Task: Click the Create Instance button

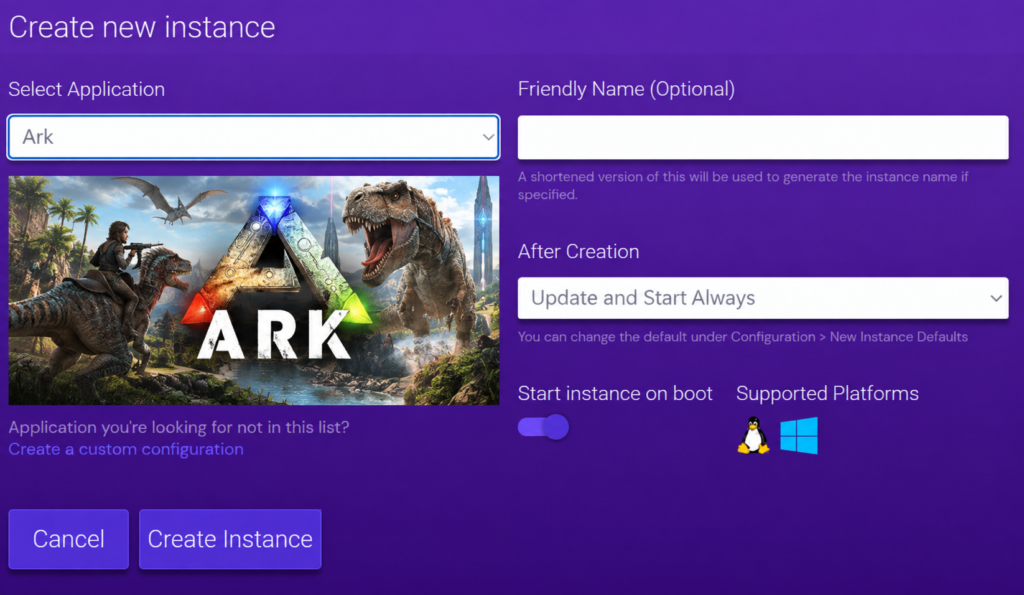Action: 230,539
